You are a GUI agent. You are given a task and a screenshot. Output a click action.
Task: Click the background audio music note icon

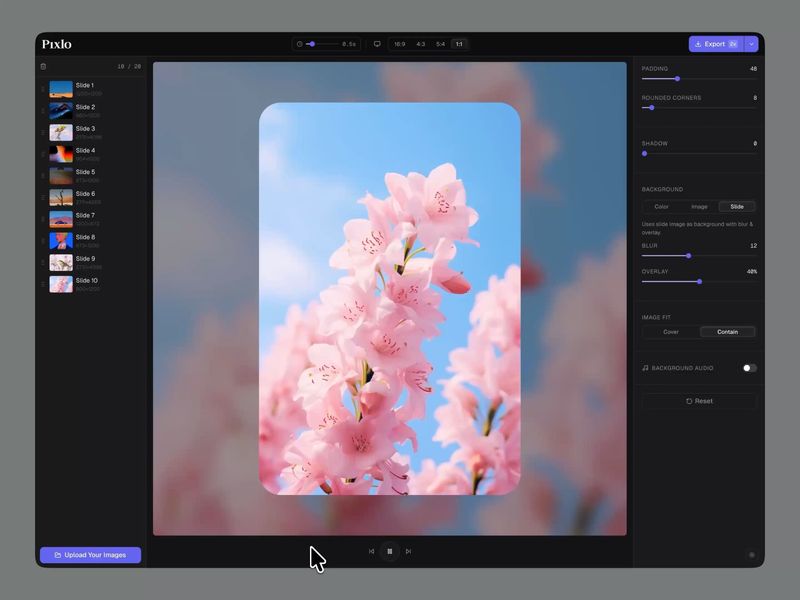[x=645, y=368]
